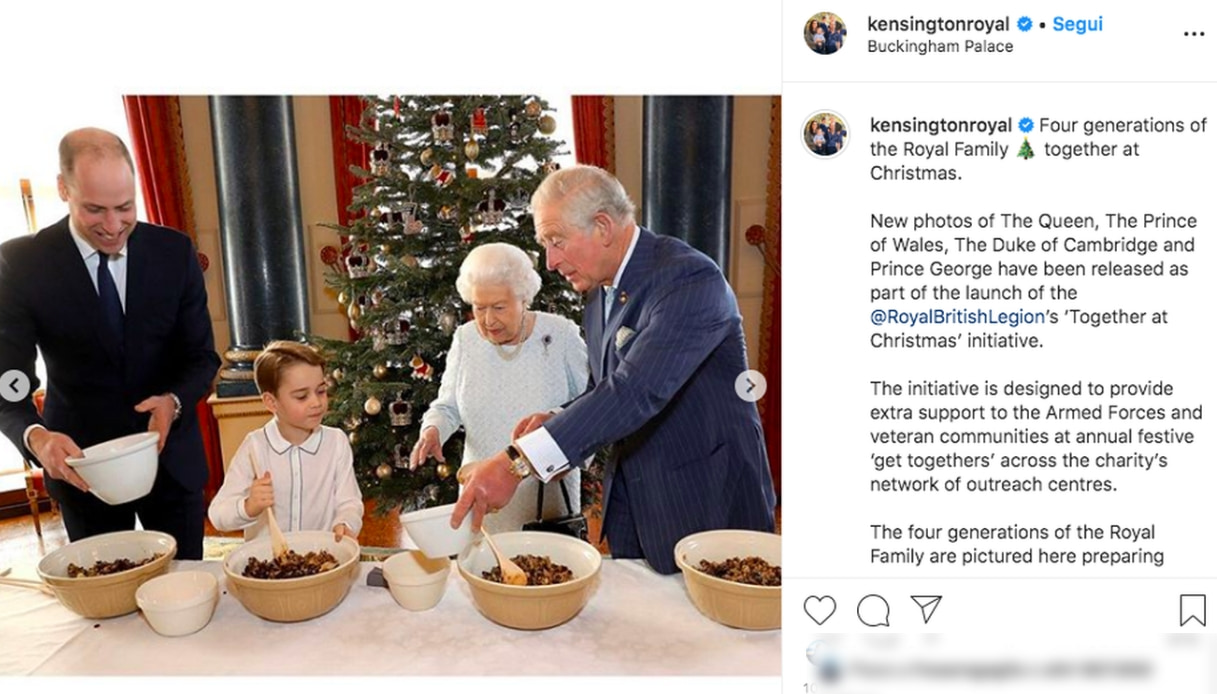Open Buckingham Palace location link
1217x694 pixels.
pos(940,47)
